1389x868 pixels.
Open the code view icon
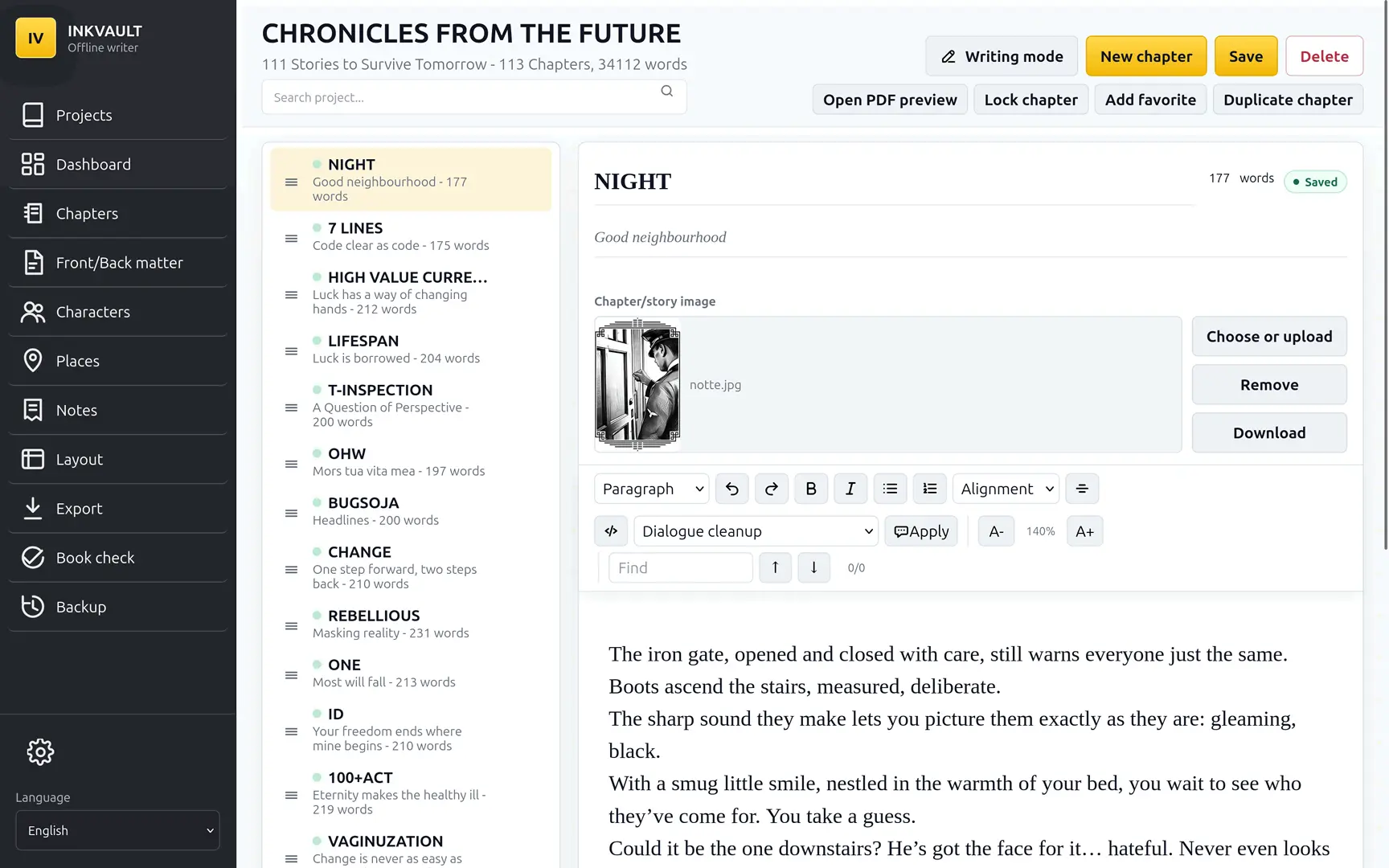tap(611, 530)
